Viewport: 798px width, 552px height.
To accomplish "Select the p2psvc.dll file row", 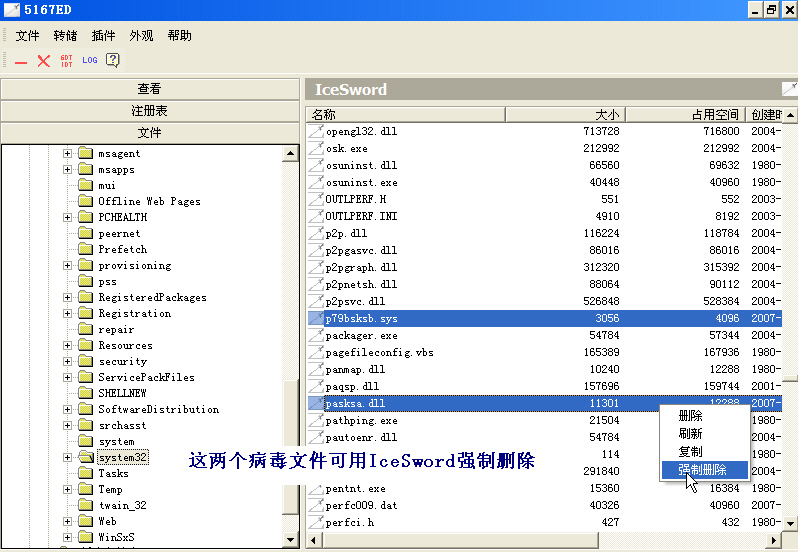I will coord(544,301).
